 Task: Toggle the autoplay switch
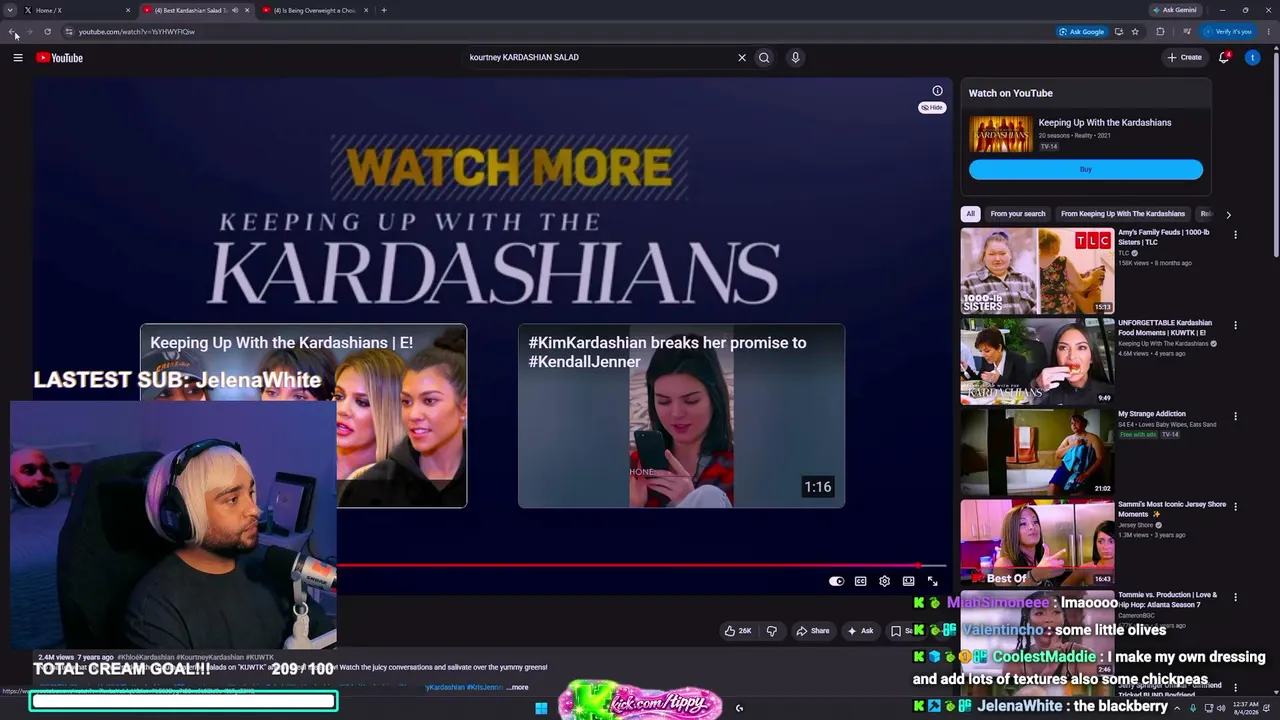pyautogui.click(x=836, y=581)
